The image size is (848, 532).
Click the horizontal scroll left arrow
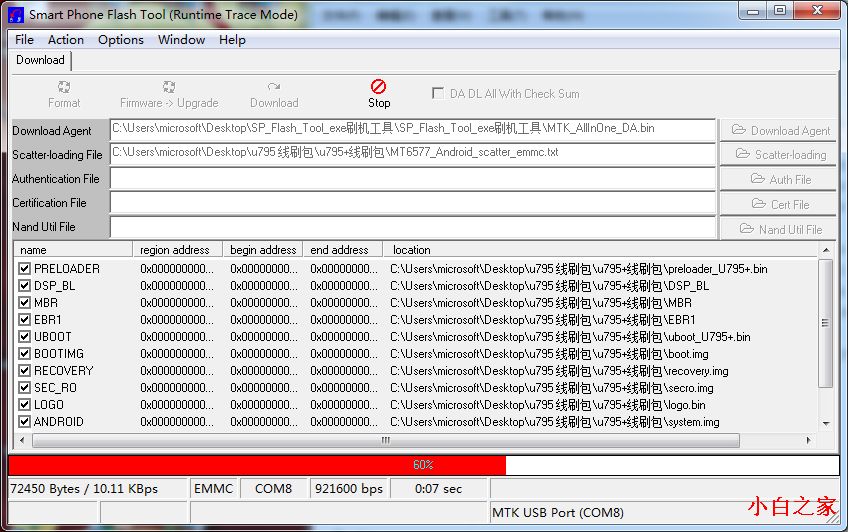click(x=22, y=441)
